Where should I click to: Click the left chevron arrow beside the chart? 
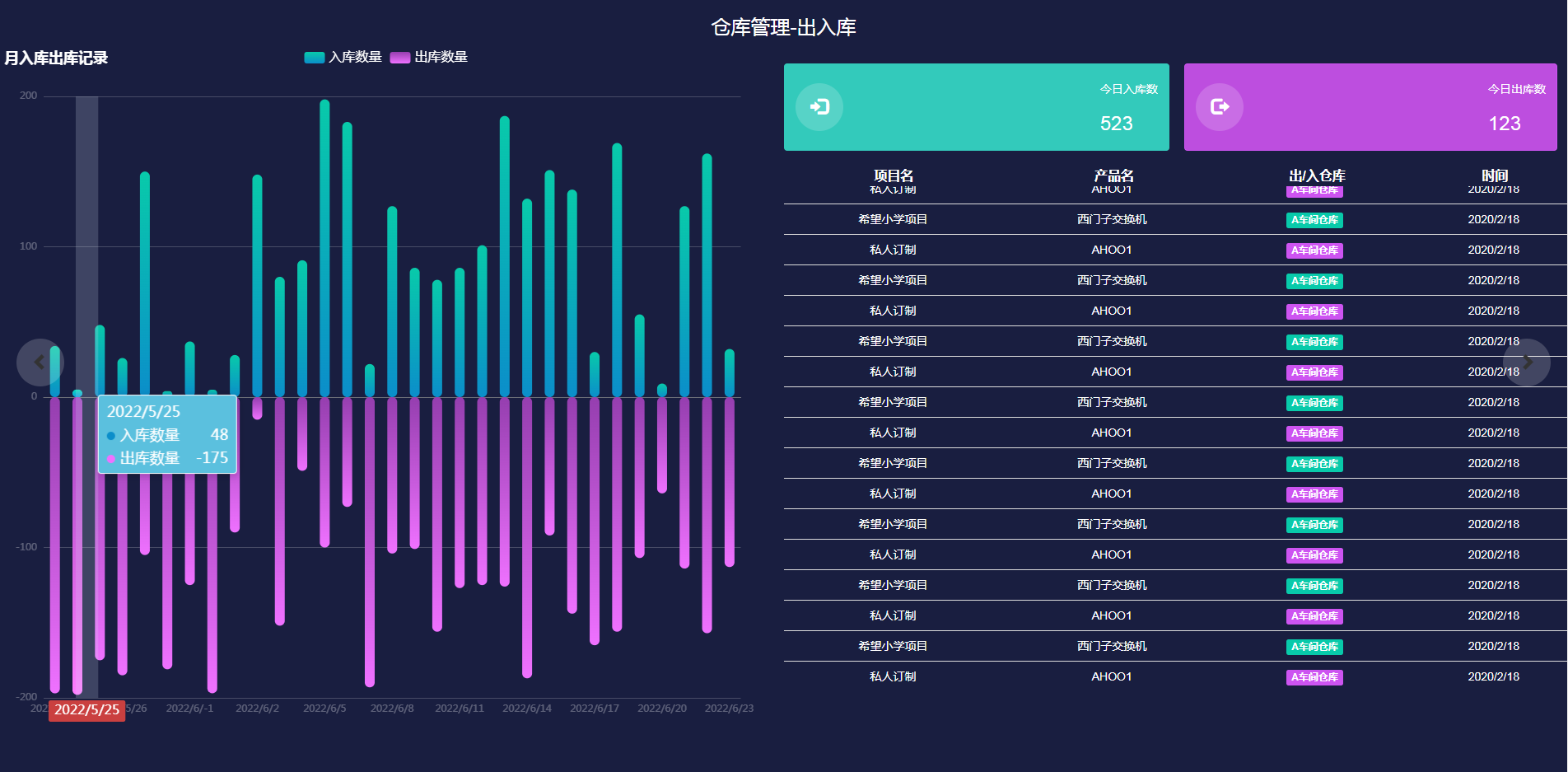[40, 362]
